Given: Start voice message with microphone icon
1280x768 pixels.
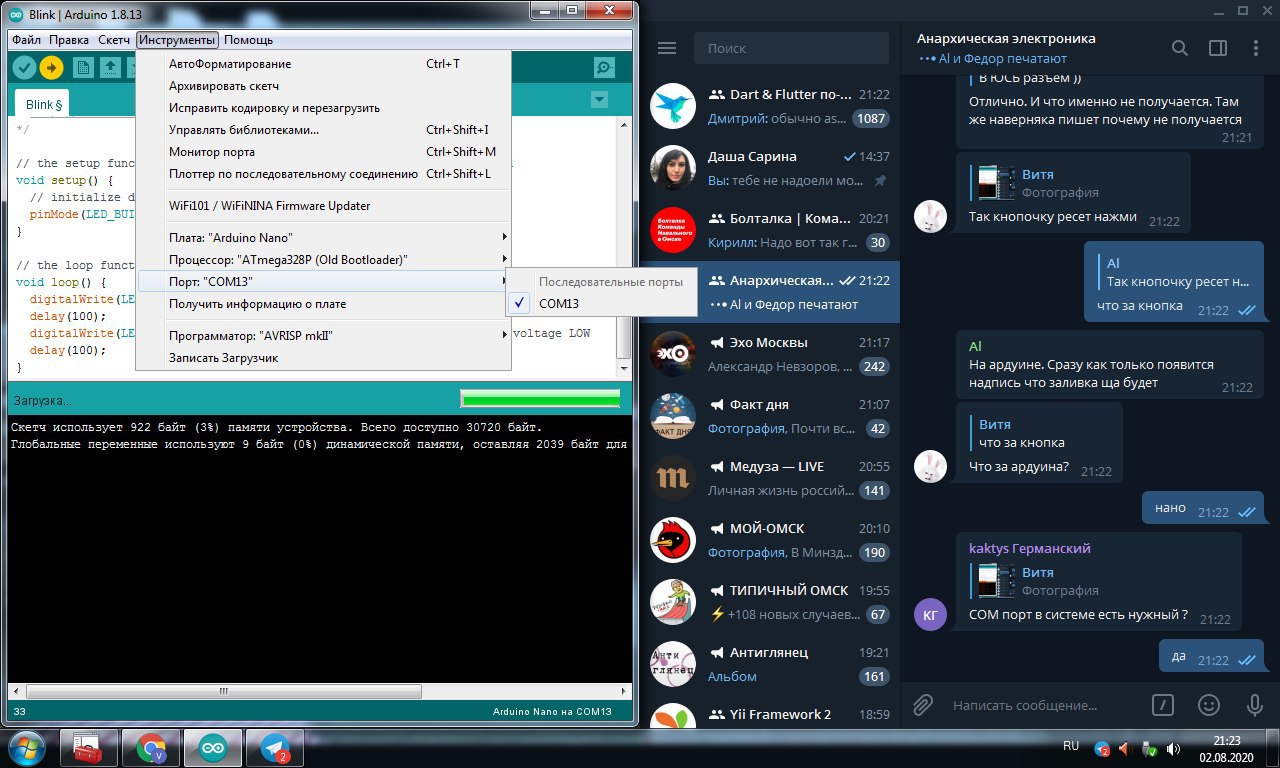Looking at the screenshot, I should (x=1253, y=705).
